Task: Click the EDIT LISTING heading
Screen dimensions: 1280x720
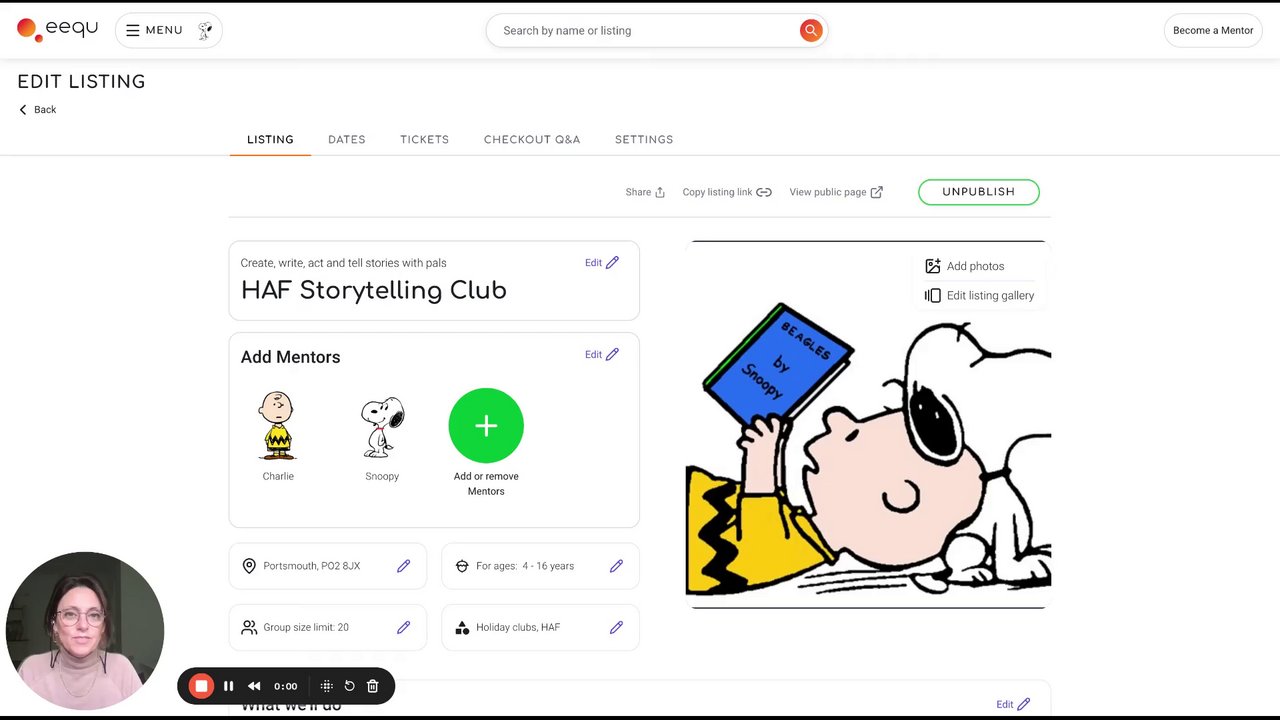Action: [81, 82]
